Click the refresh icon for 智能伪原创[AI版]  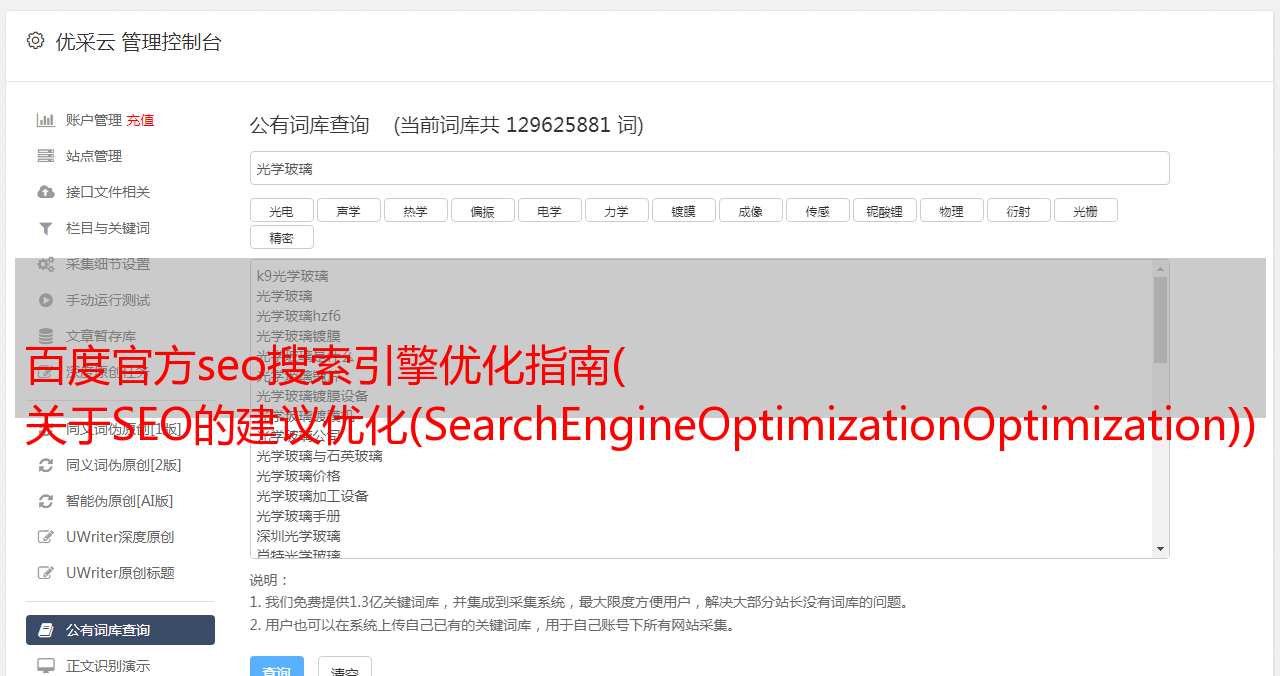[46, 501]
